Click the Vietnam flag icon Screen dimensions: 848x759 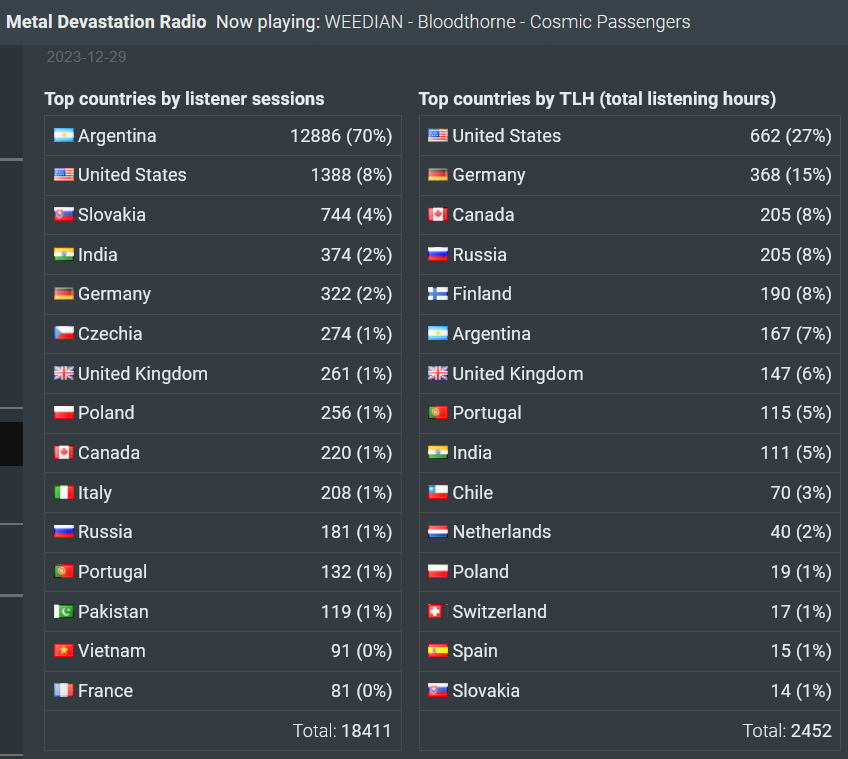[x=64, y=650]
